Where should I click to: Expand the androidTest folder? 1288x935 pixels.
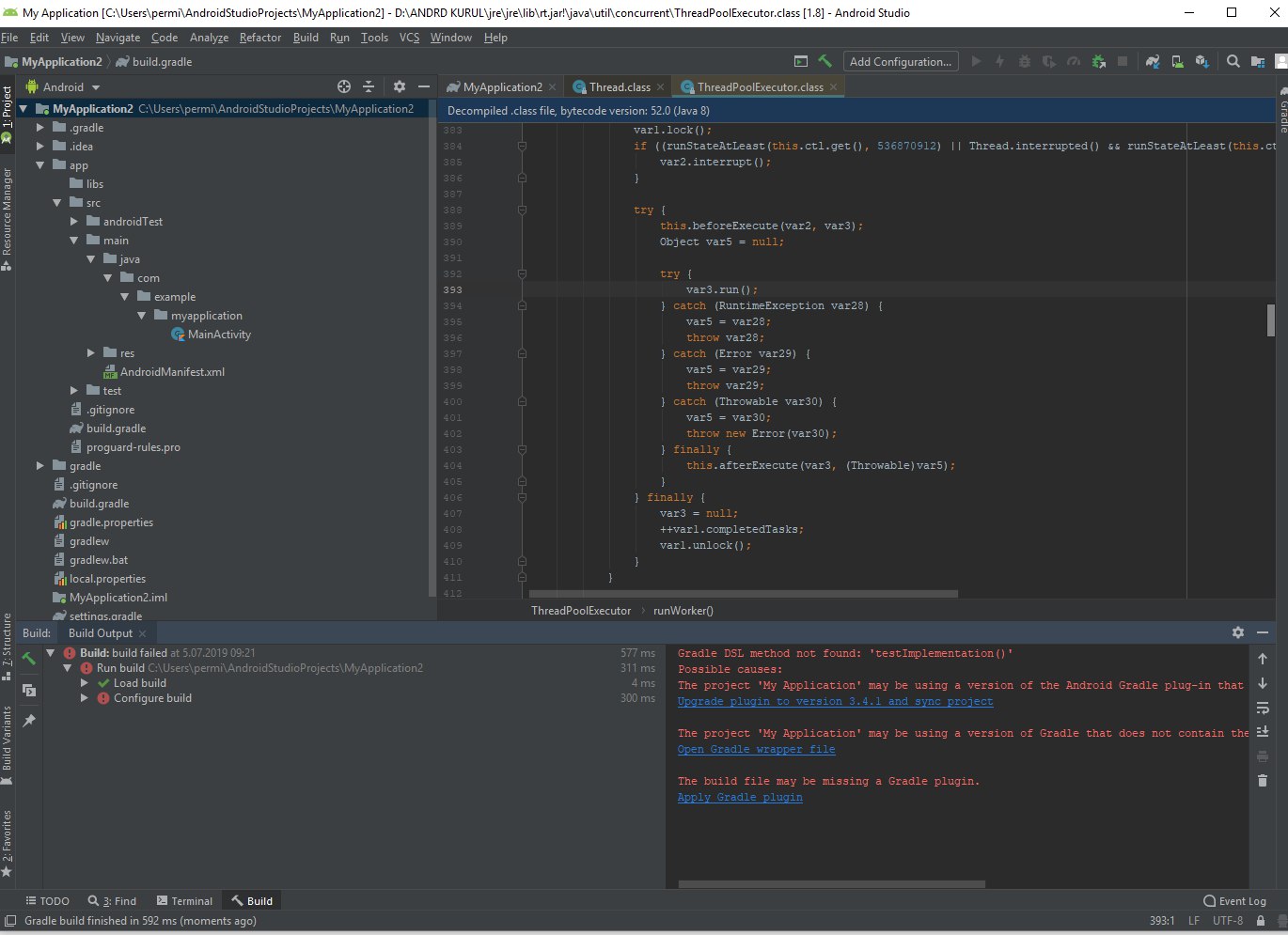[x=73, y=222]
